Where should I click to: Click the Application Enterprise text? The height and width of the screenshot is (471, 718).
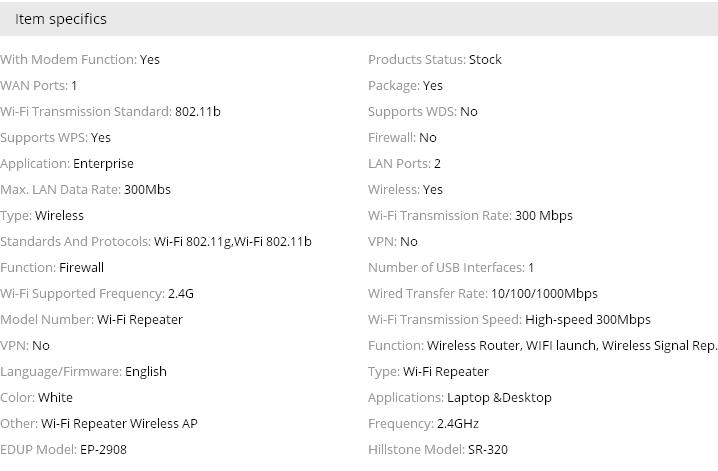coord(67,163)
